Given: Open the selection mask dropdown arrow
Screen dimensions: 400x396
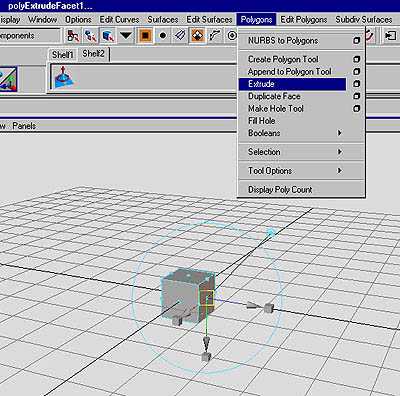Looking at the screenshot, I should [x=126, y=35].
